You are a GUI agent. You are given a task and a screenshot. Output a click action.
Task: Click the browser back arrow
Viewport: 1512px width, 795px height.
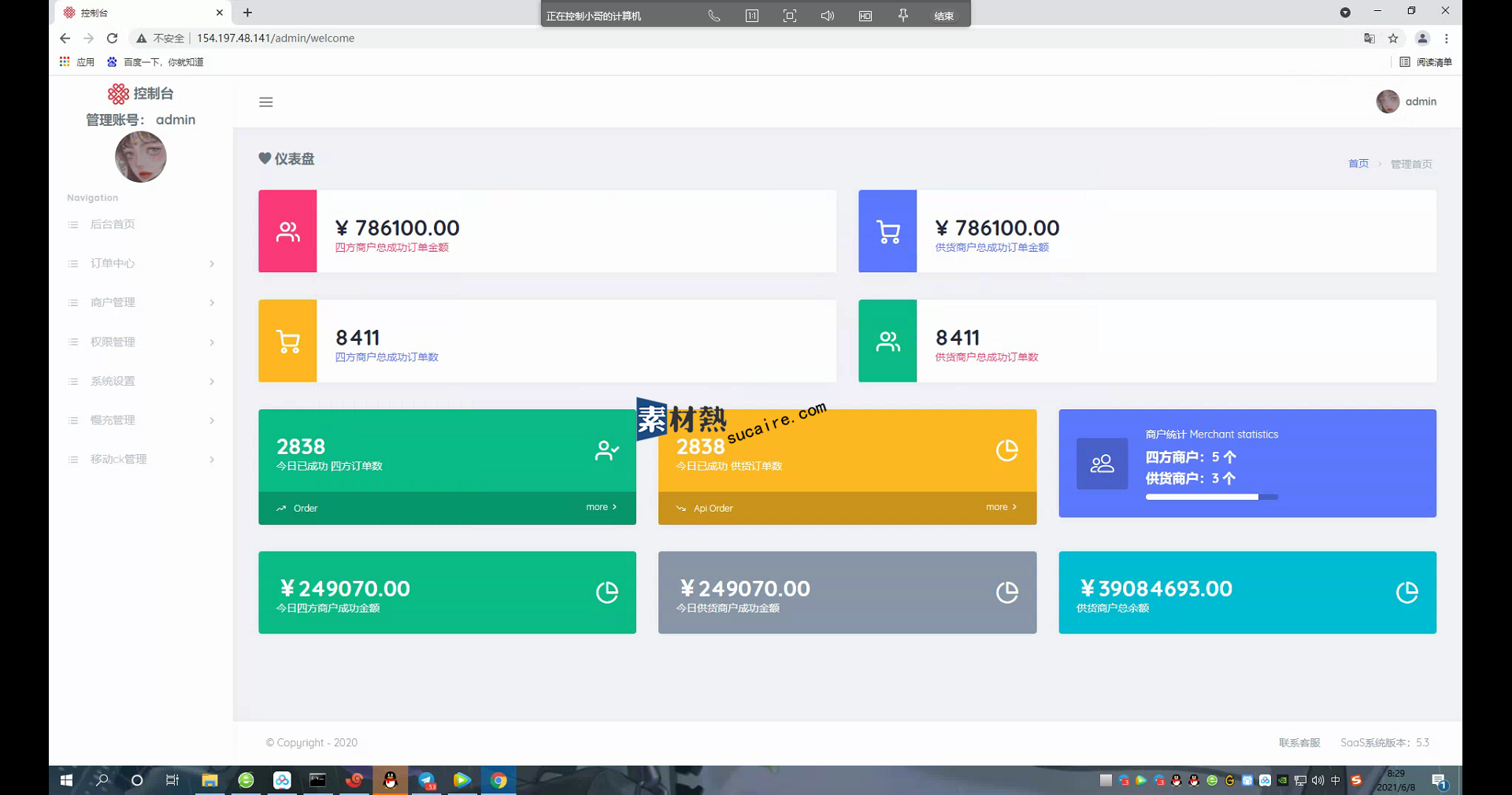pyautogui.click(x=65, y=38)
